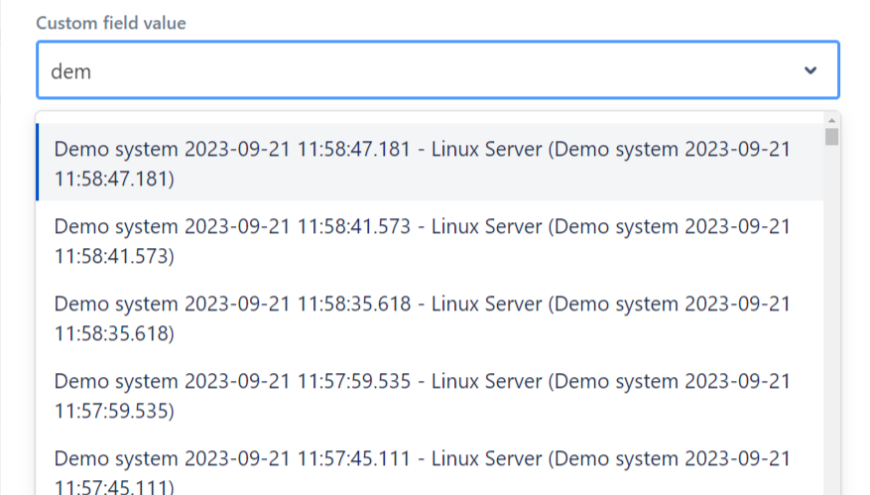Click the "Custom field value" label
Viewport: 870px width, 495px height.
(x=111, y=23)
